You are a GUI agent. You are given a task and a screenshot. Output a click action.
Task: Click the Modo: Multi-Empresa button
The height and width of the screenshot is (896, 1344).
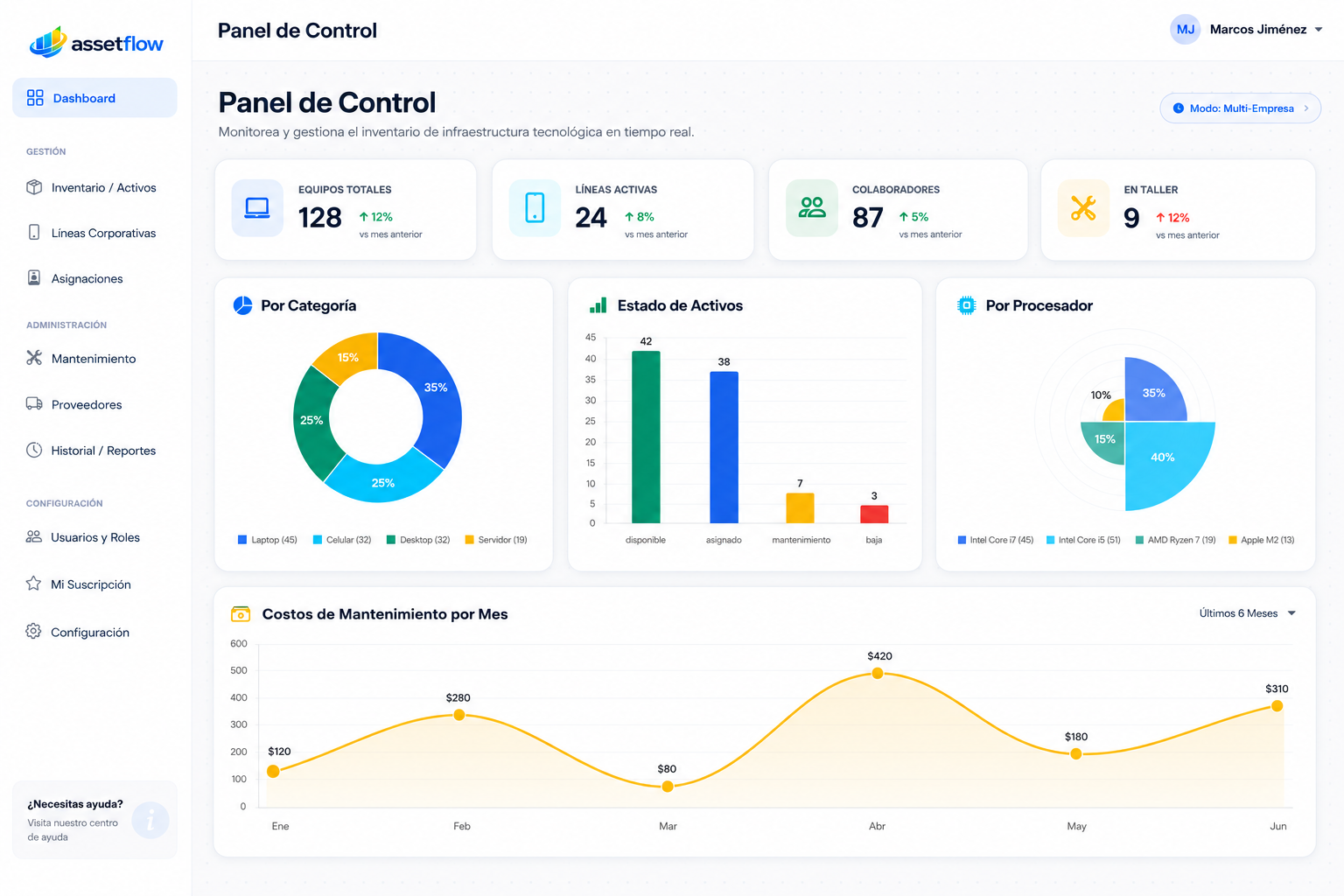pos(1240,108)
